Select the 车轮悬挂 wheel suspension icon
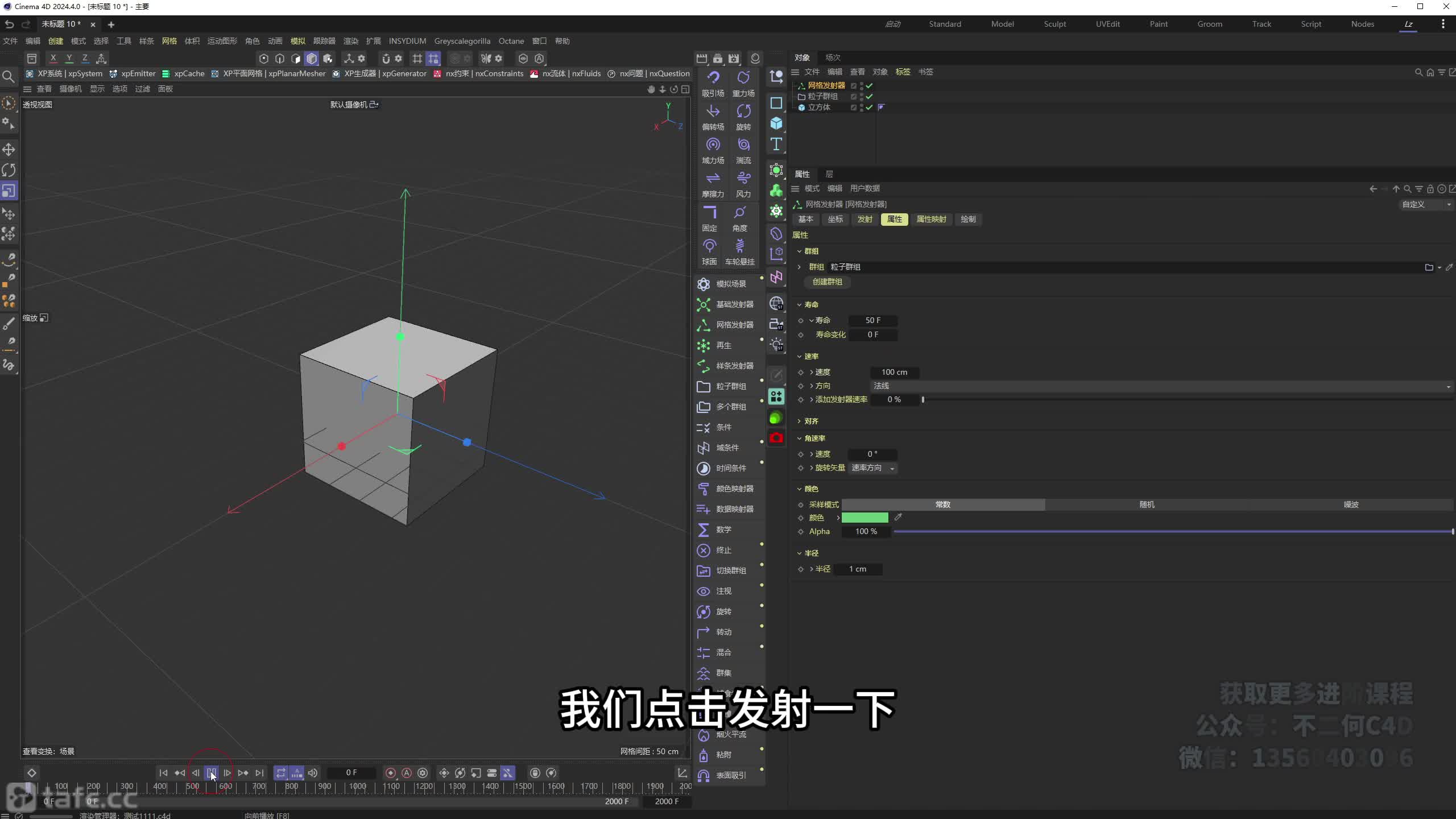1456x819 pixels. tap(739, 251)
